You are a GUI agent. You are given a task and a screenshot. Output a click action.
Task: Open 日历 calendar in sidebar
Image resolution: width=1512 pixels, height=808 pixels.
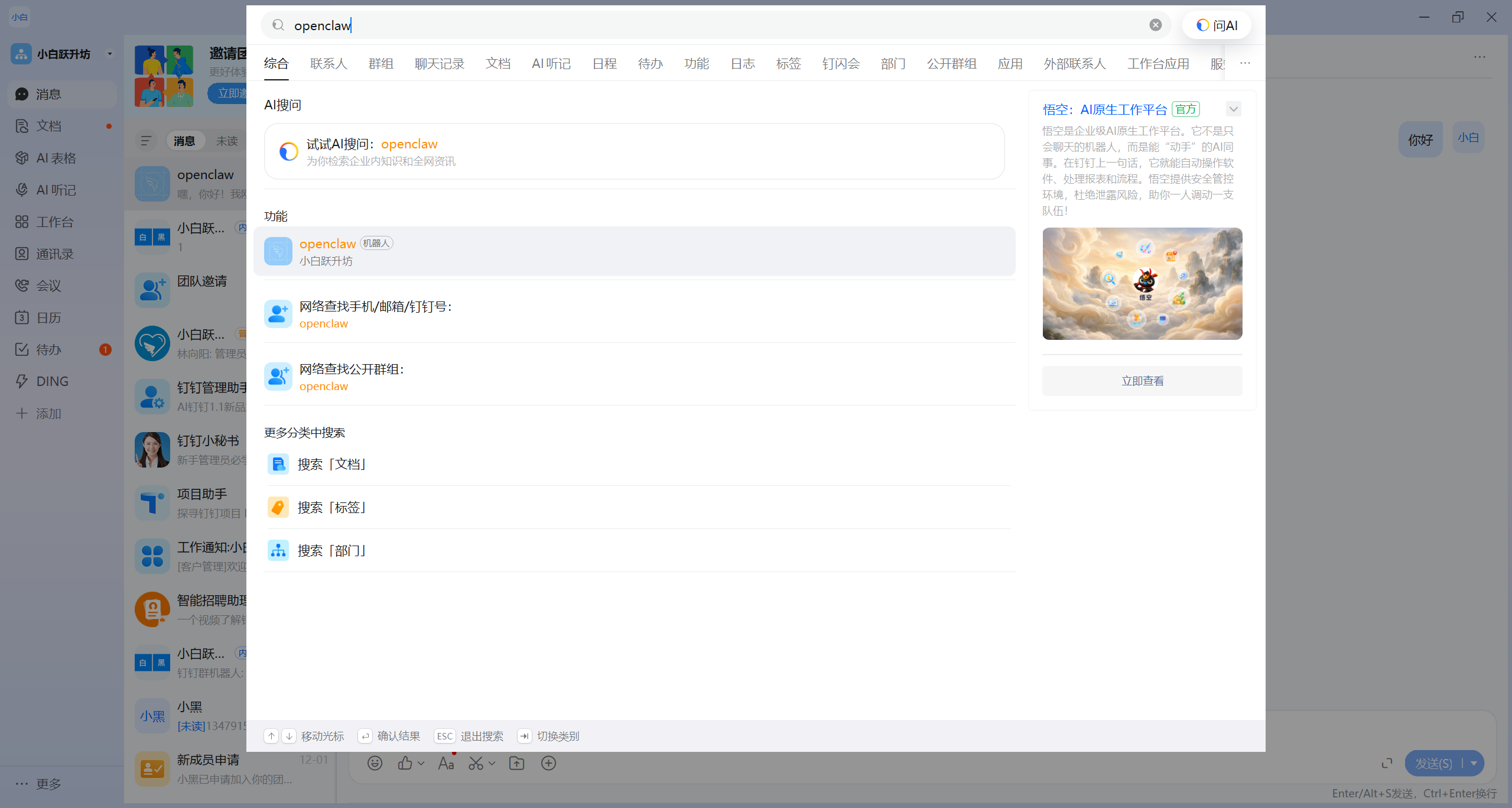coord(48,317)
